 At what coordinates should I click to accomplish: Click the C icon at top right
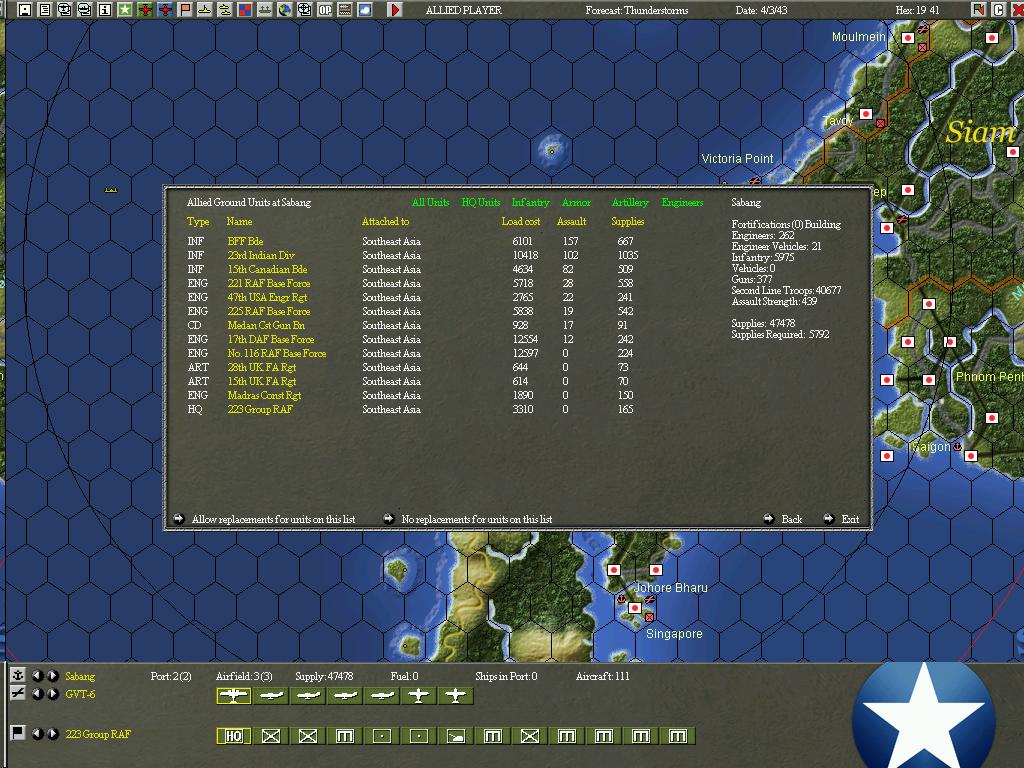click(x=998, y=10)
